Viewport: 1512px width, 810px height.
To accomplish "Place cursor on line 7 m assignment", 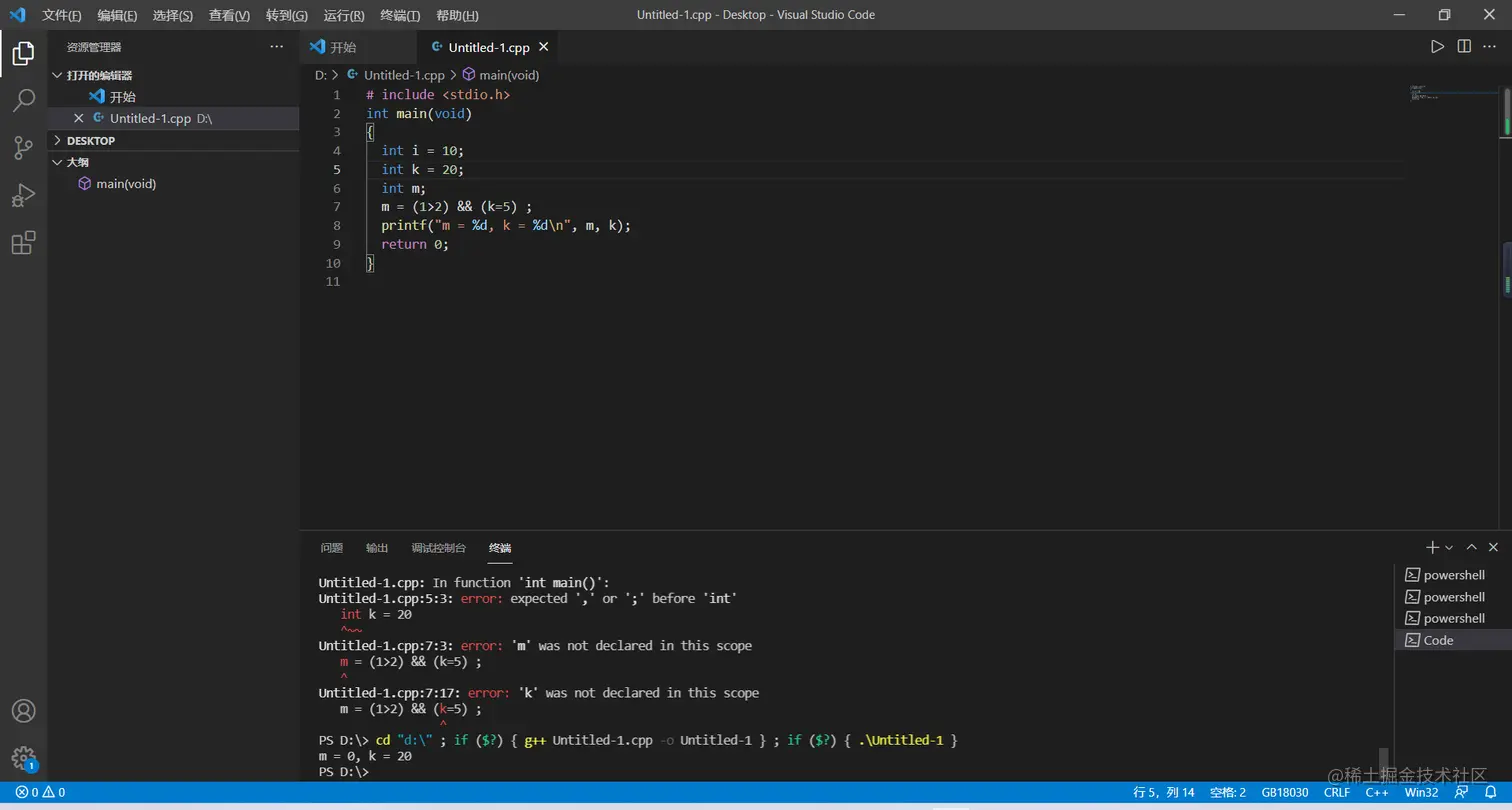I will tap(457, 207).
